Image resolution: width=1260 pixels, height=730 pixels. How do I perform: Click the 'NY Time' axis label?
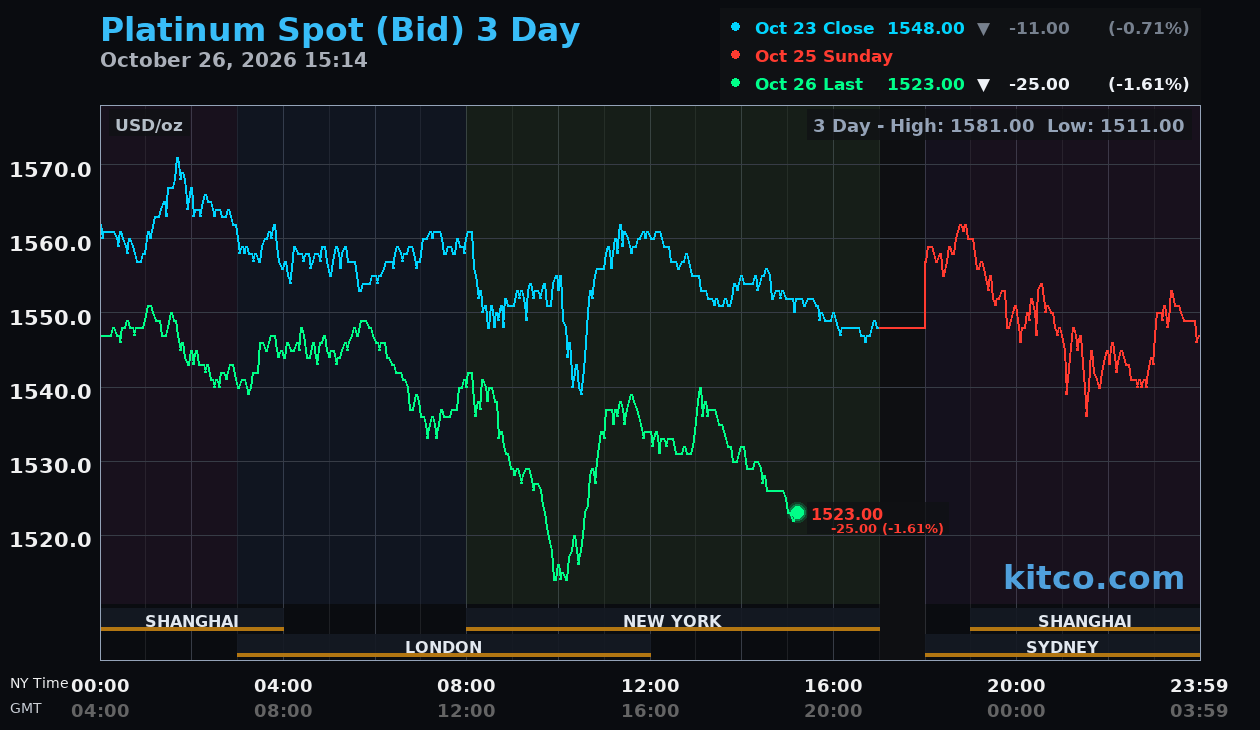click(39, 683)
